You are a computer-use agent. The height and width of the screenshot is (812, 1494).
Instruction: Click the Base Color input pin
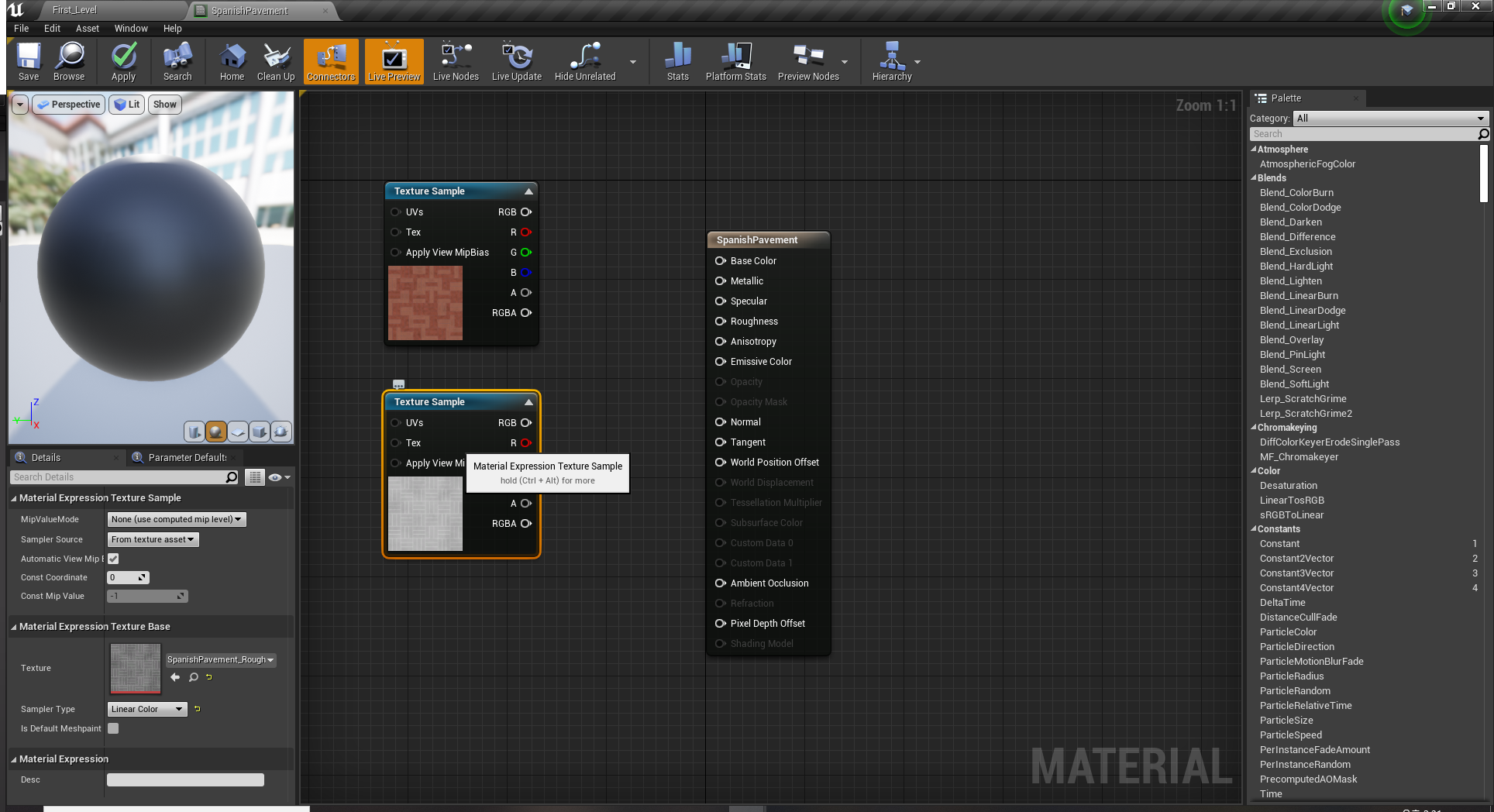pyautogui.click(x=721, y=261)
